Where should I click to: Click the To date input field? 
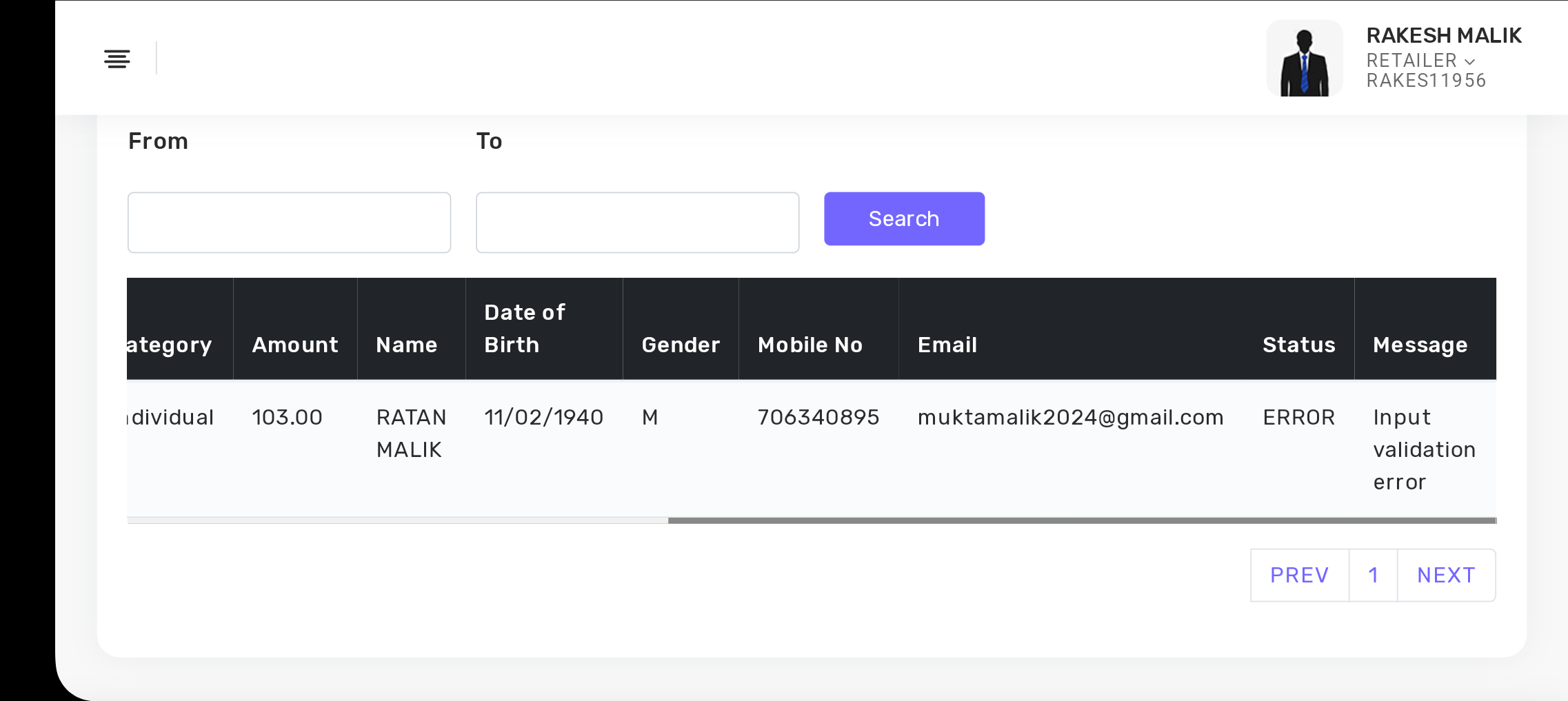click(637, 223)
